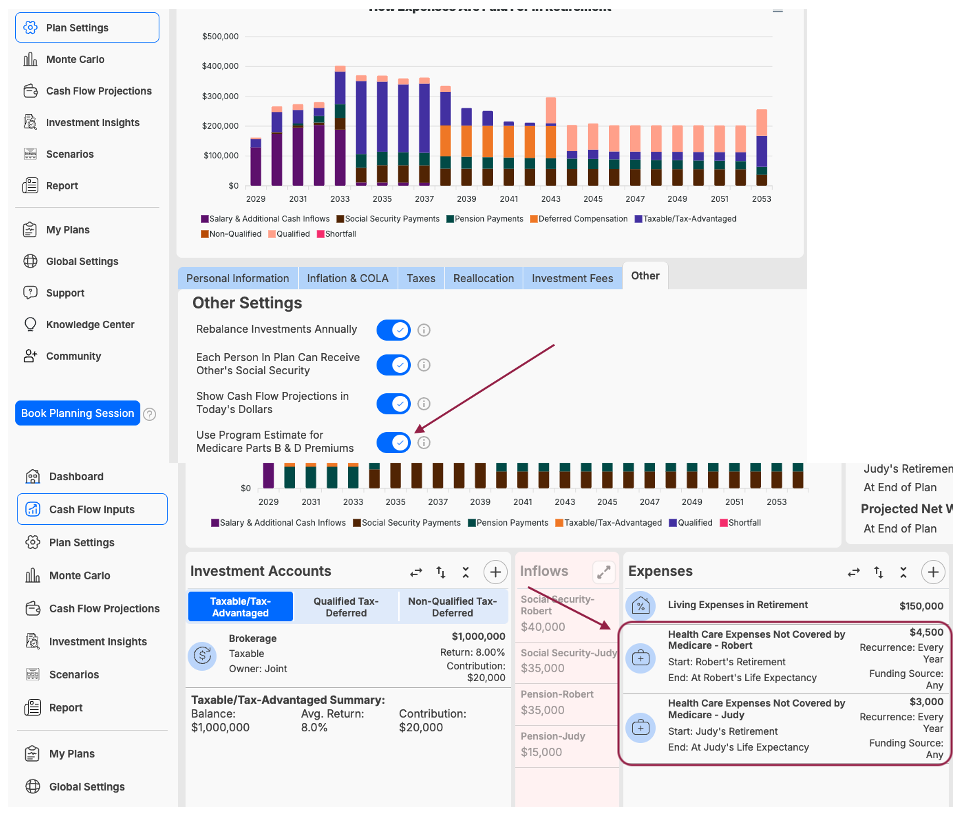
Task: Click info icon beside Rebalance Investments Annually
Action: pos(424,330)
